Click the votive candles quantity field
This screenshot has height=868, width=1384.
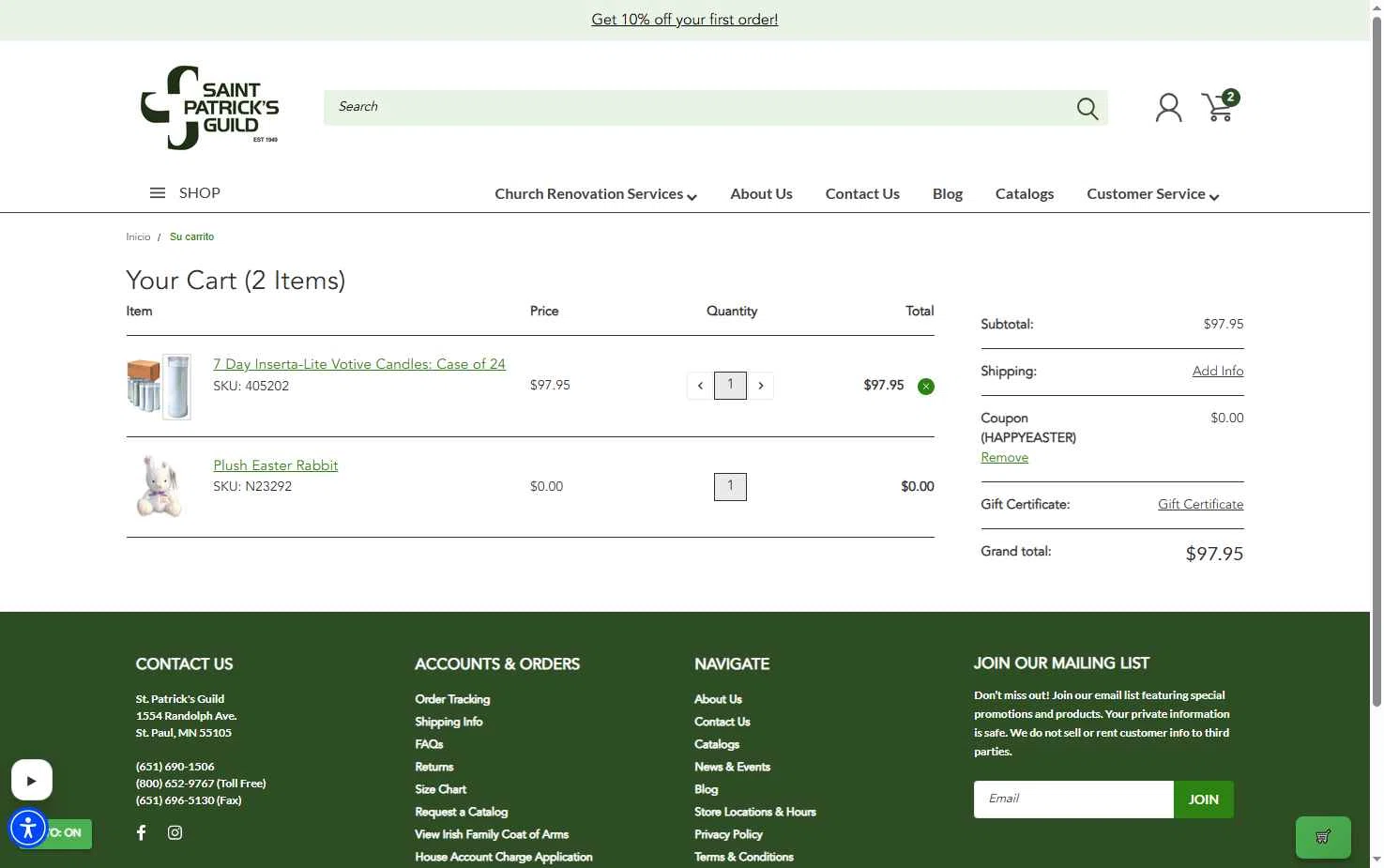point(730,386)
